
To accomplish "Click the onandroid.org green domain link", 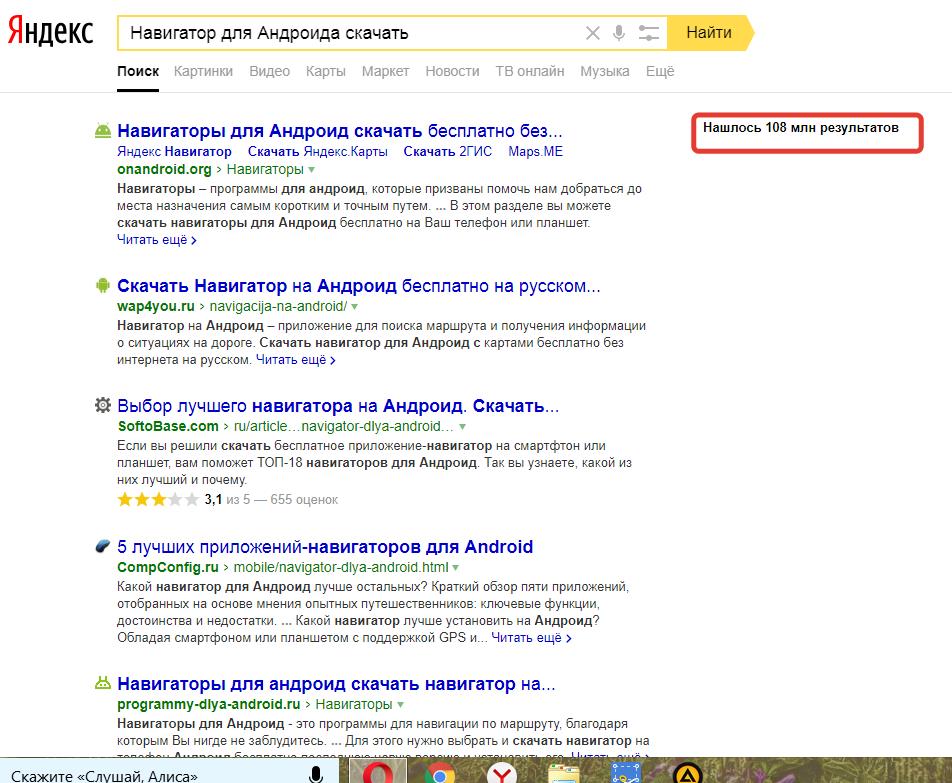I will click(164, 169).
